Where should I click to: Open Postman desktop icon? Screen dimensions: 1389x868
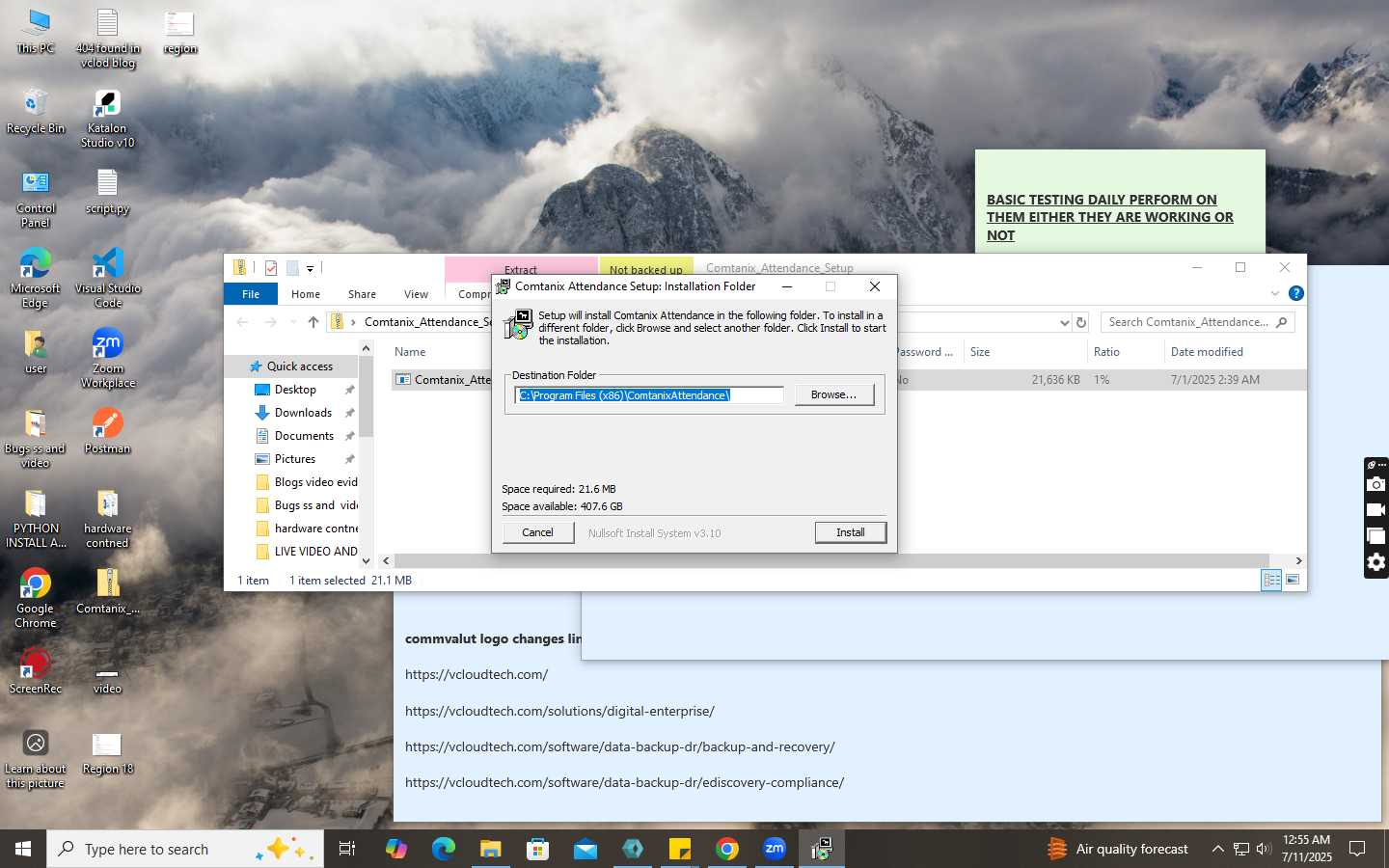click(x=107, y=431)
